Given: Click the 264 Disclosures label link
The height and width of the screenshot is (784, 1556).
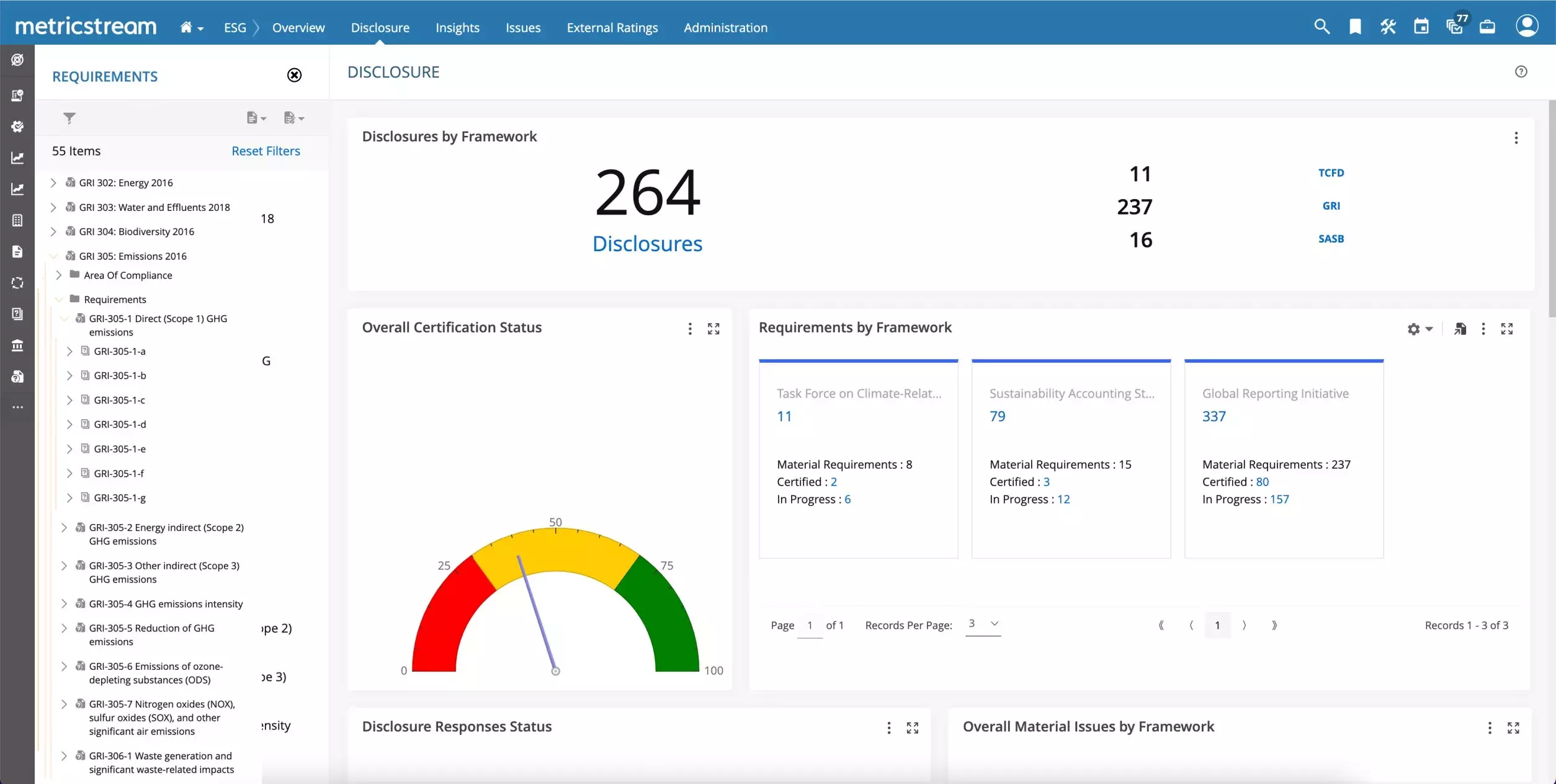Looking at the screenshot, I should click(x=647, y=244).
